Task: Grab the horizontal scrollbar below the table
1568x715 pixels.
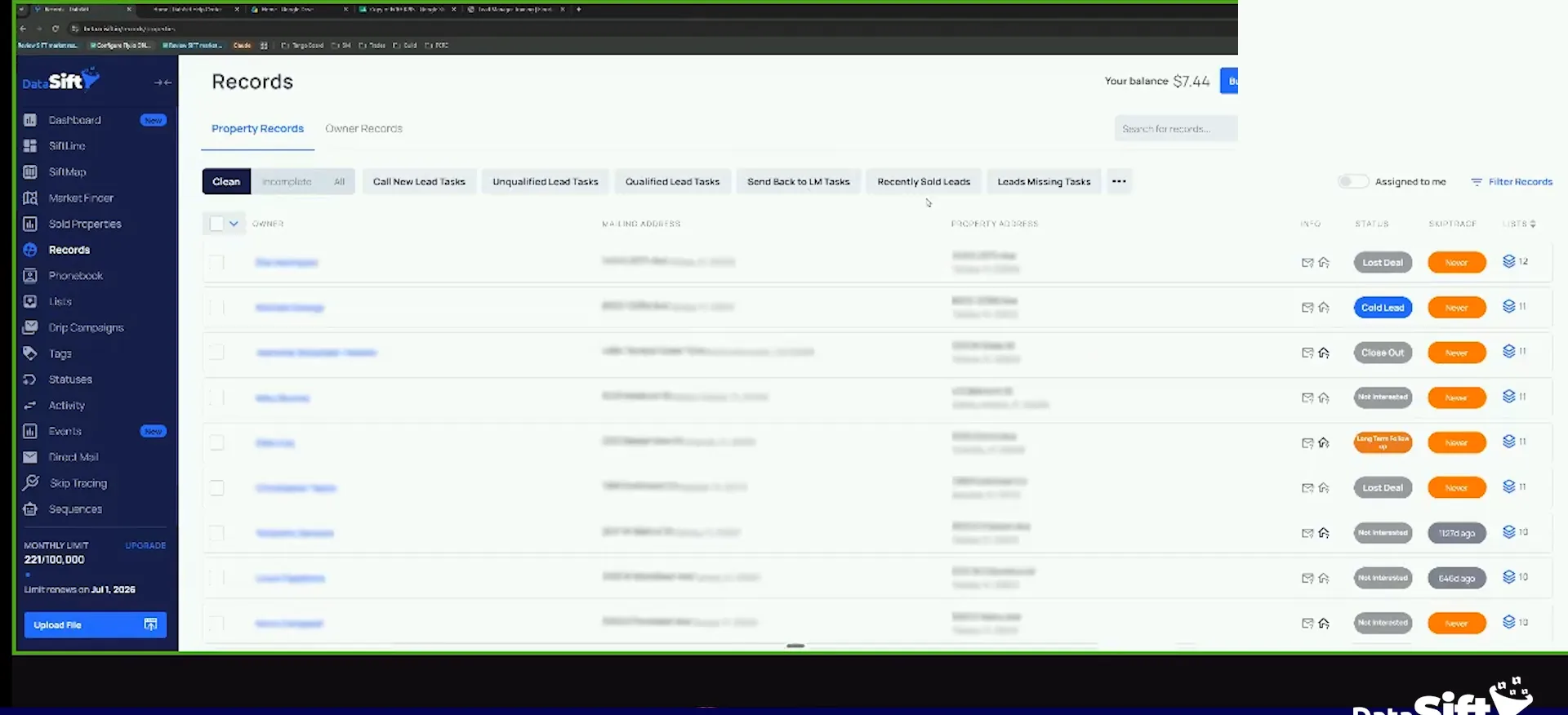Action: 795,646
